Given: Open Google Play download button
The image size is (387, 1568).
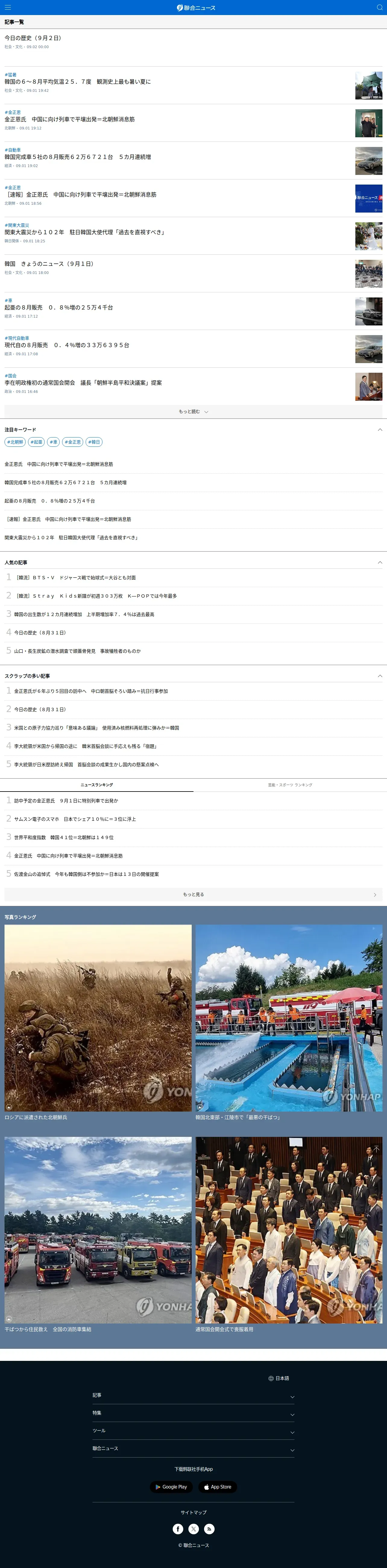Looking at the screenshot, I should point(171,1486).
